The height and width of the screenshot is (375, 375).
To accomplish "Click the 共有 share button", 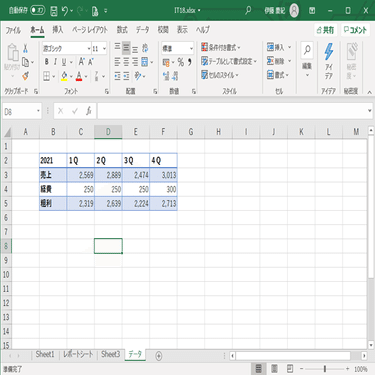I will click(325, 30).
